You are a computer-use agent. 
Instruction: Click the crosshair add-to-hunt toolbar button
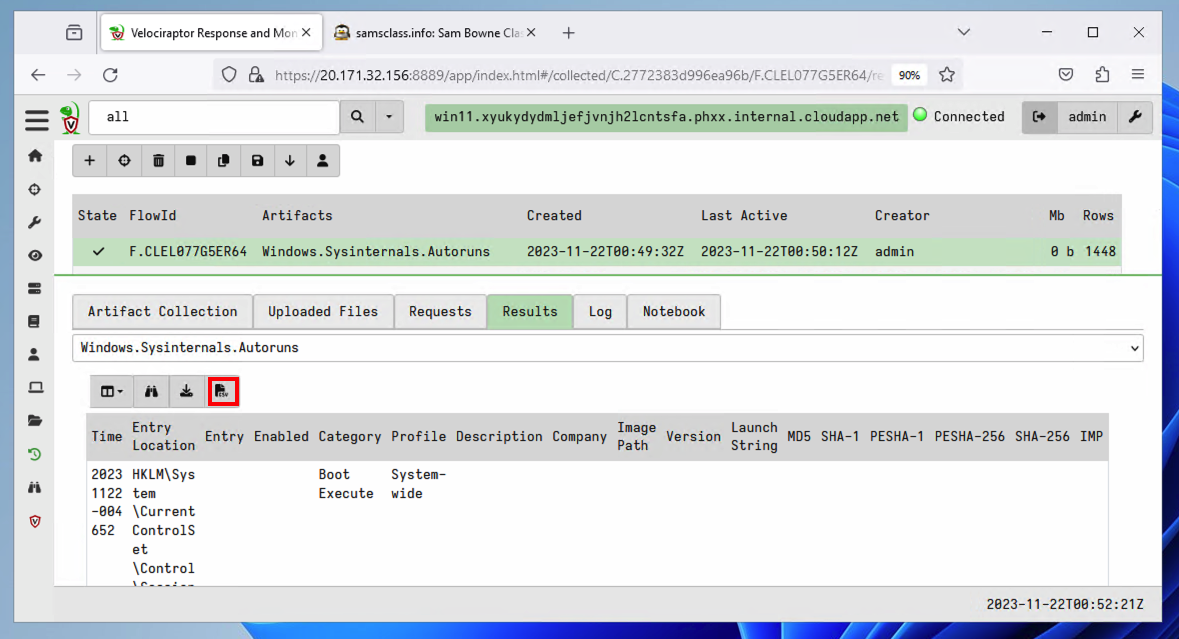point(124,161)
